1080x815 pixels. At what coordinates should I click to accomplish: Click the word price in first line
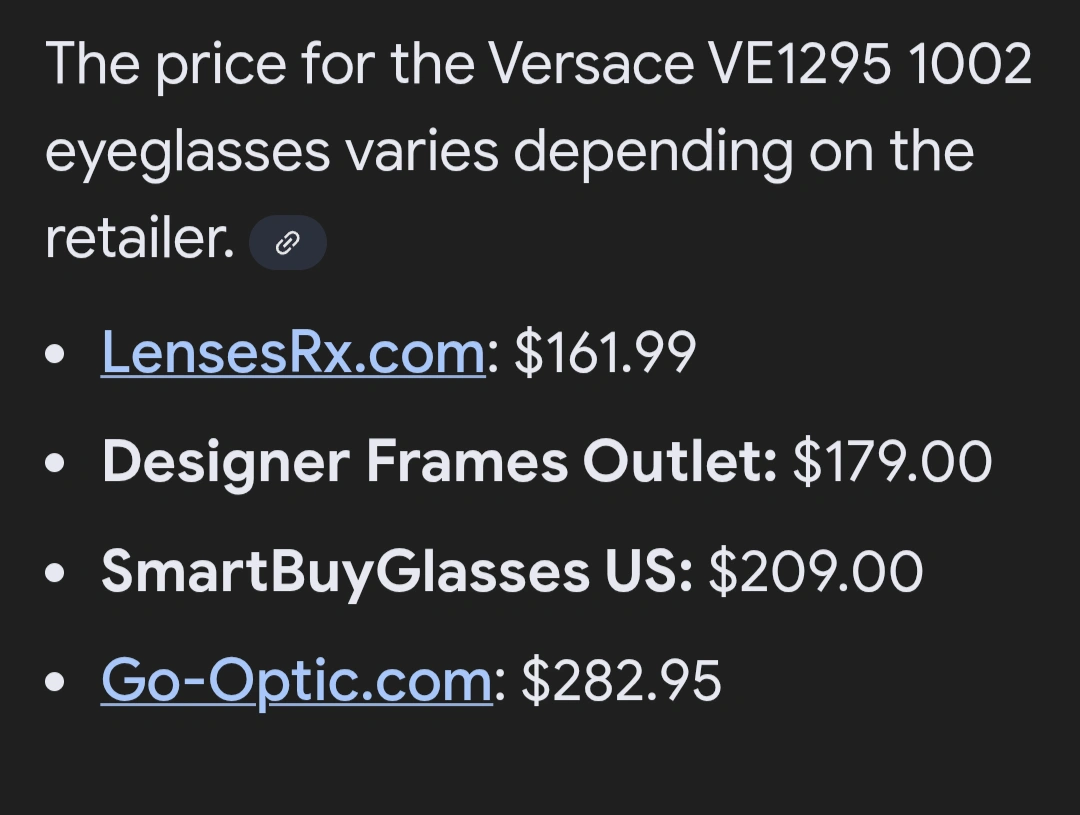pos(203,65)
